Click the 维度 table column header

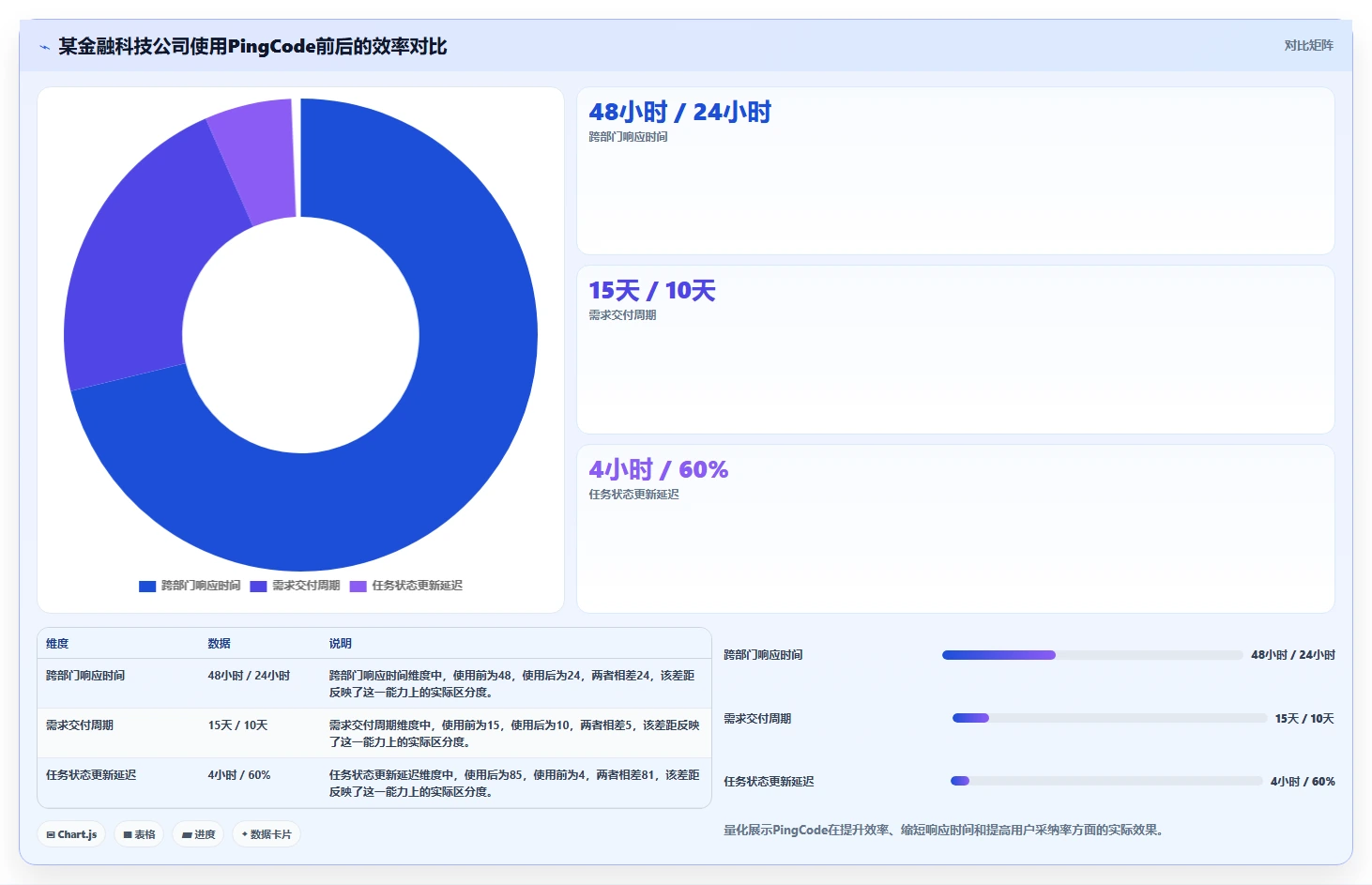(57, 644)
